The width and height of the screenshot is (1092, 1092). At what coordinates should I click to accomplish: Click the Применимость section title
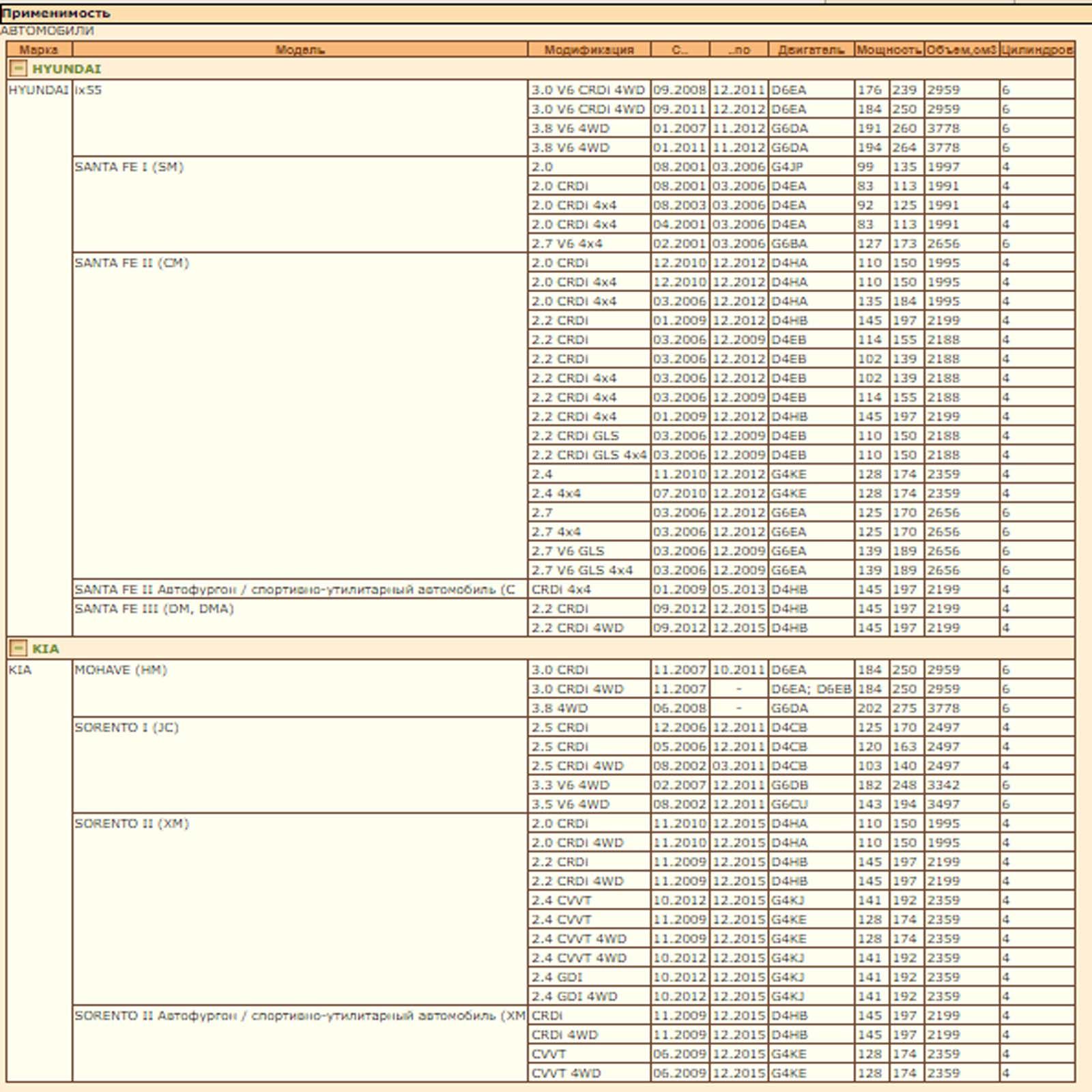tap(56, 13)
